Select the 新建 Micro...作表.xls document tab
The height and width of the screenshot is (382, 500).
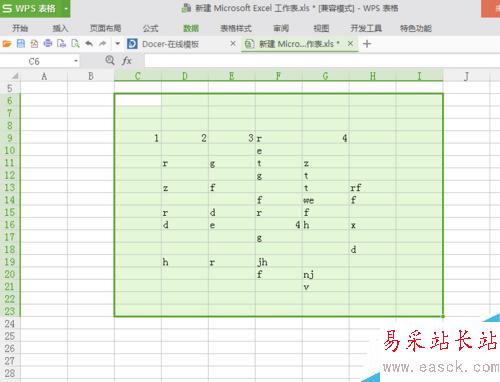point(299,44)
